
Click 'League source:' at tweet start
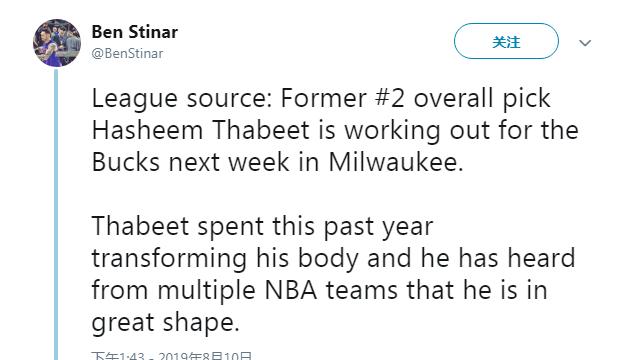pos(182,99)
